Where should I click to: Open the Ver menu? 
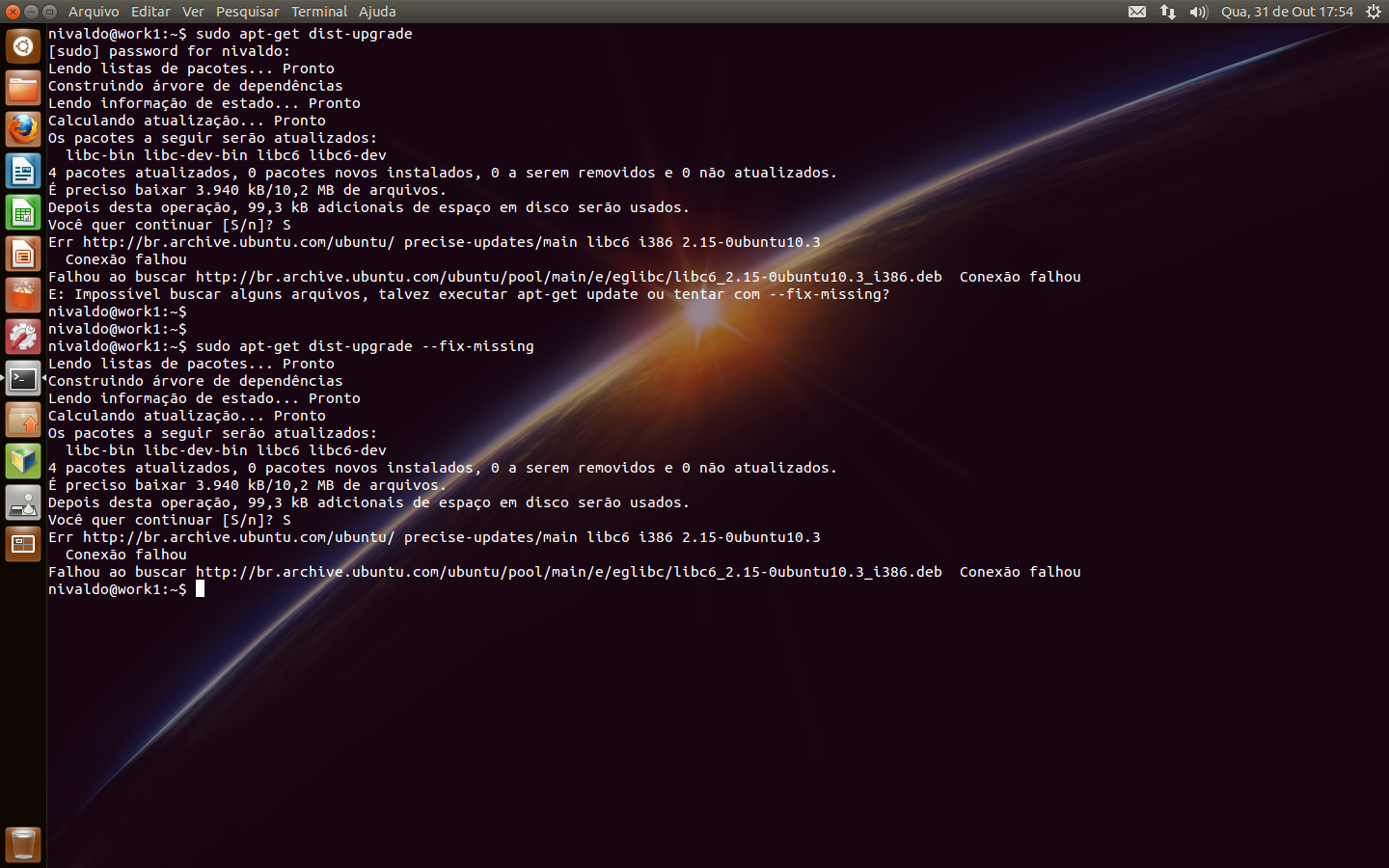(193, 12)
